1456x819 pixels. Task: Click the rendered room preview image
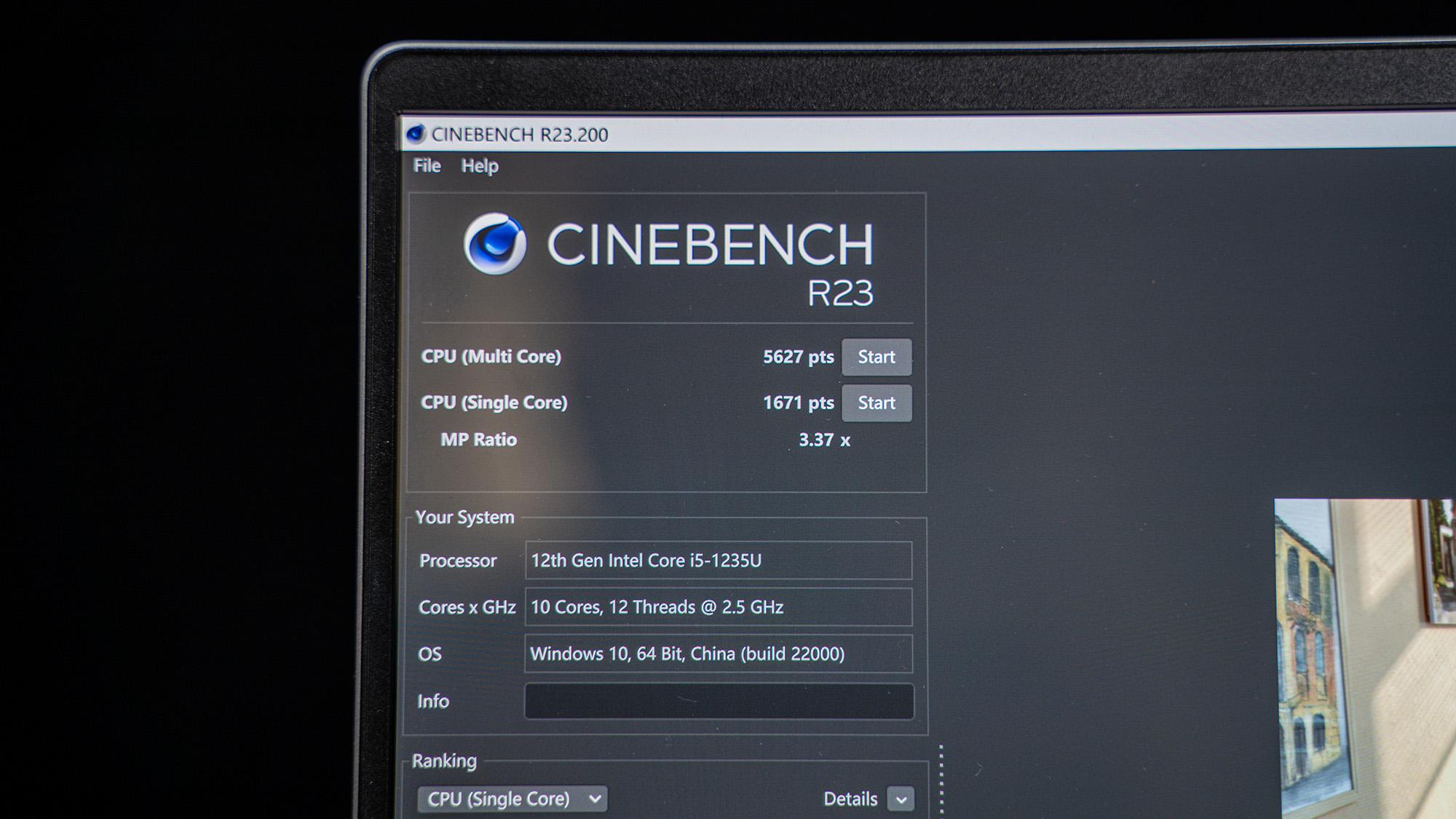pyautogui.click(x=1365, y=655)
